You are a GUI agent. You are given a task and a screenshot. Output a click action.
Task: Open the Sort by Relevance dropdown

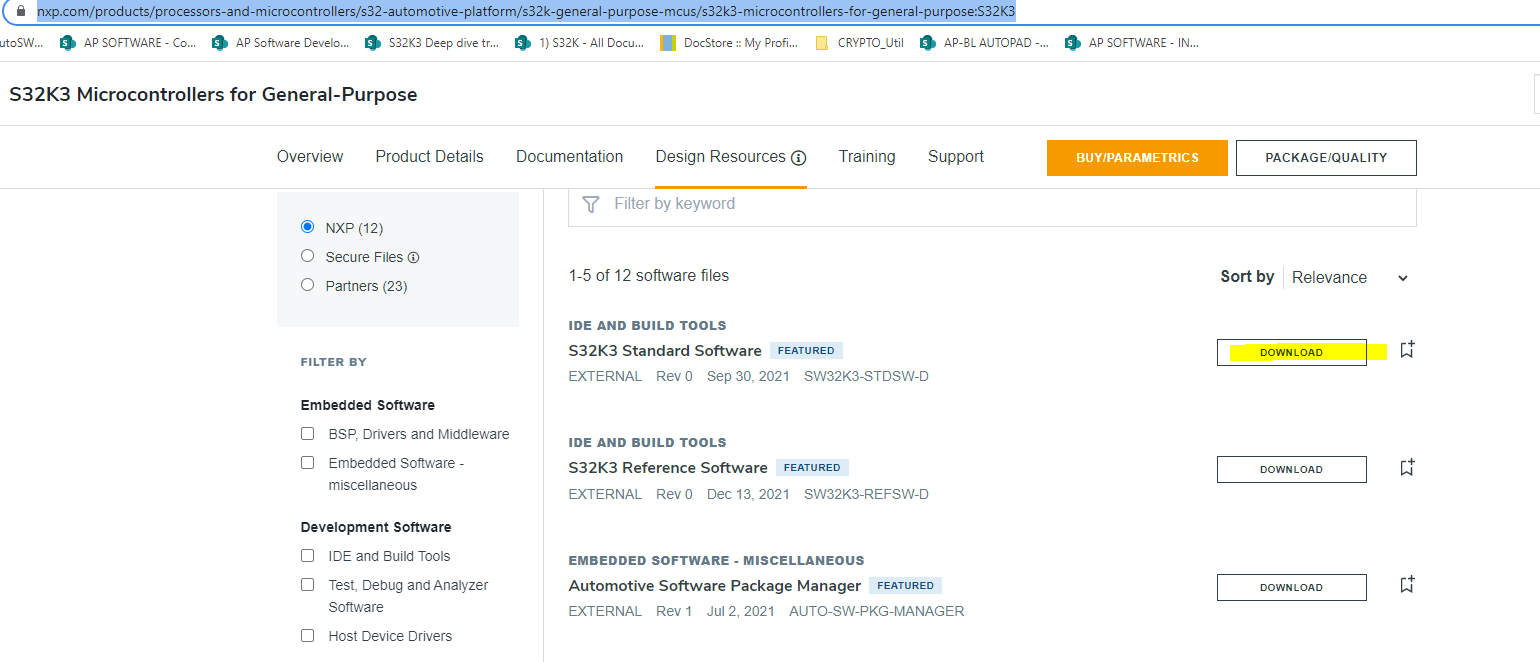[x=1350, y=277]
